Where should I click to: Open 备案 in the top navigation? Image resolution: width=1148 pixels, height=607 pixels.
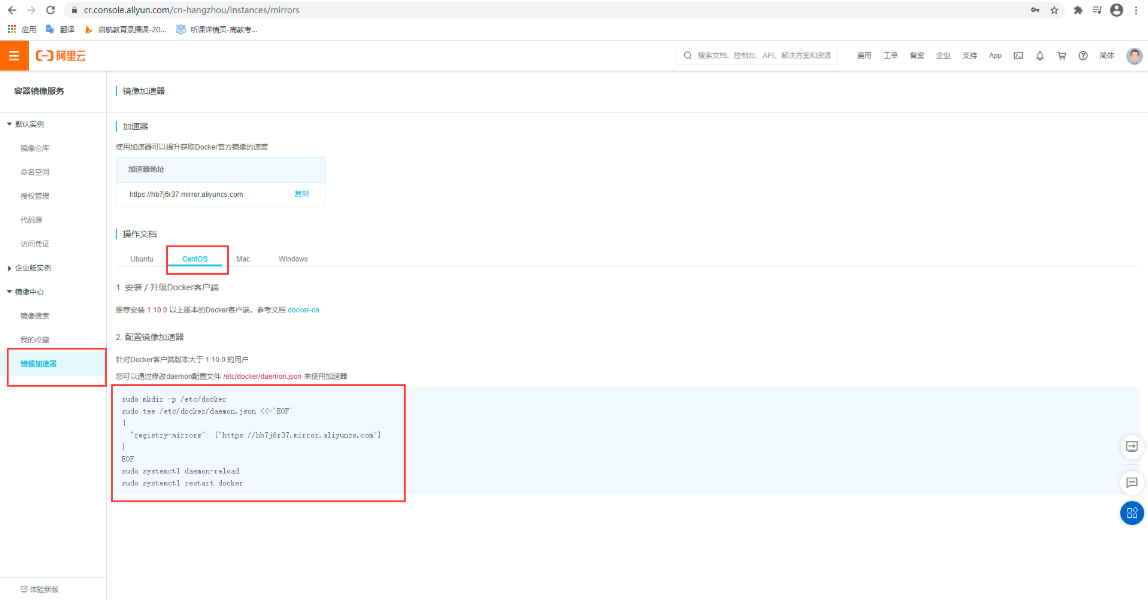(x=917, y=56)
